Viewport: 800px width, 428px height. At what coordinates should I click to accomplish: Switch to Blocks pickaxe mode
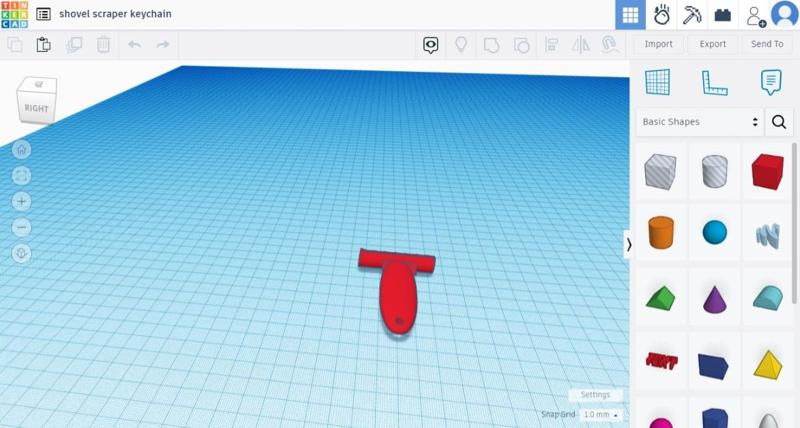point(692,15)
